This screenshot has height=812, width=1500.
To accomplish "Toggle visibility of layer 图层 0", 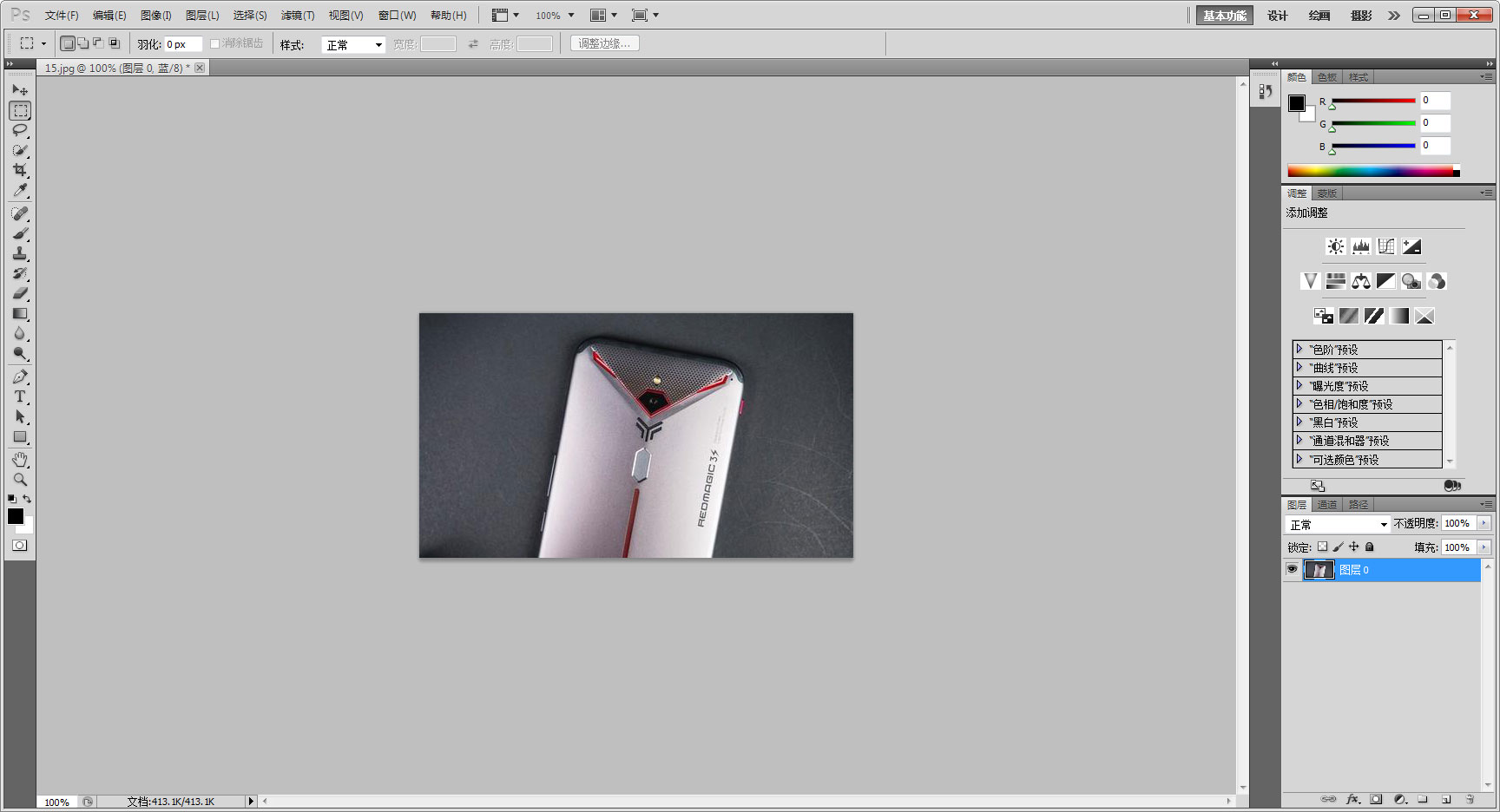I will tap(1293, 569).
